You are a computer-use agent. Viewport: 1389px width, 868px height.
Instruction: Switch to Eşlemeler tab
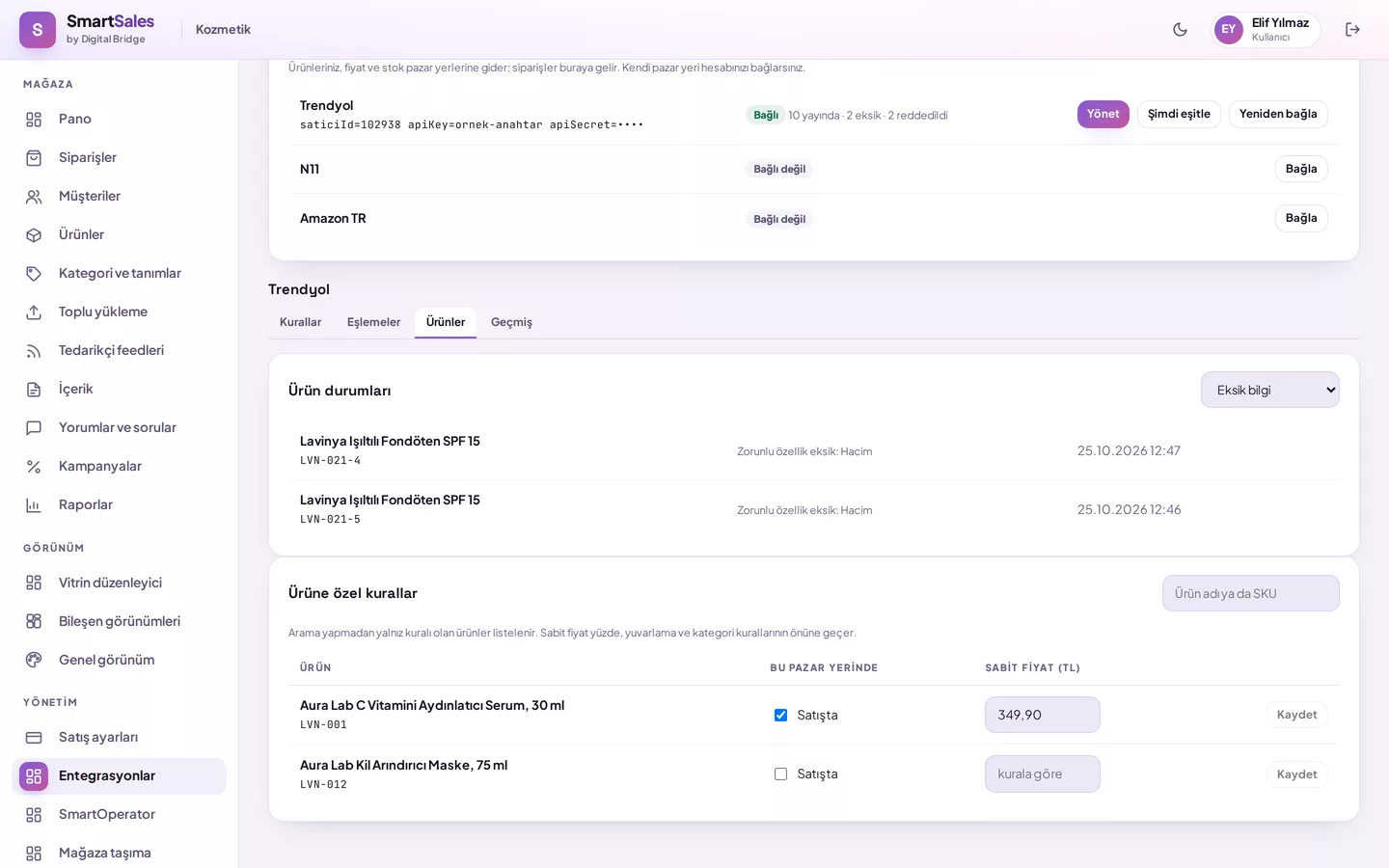tap(373, 322)
